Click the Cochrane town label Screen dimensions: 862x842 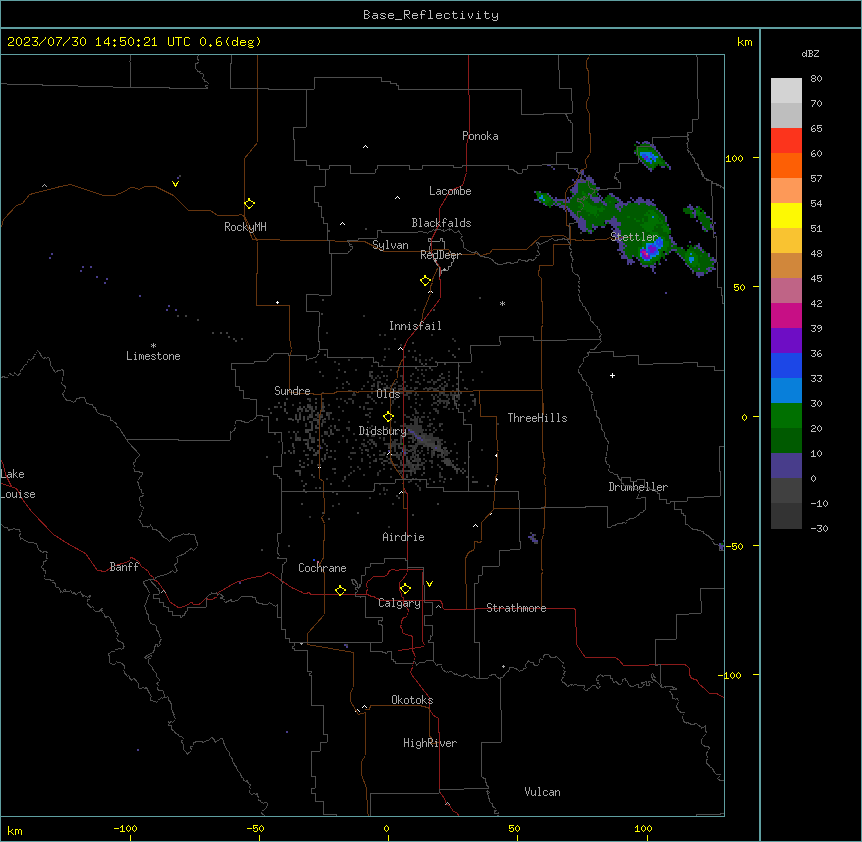[322, 568]
